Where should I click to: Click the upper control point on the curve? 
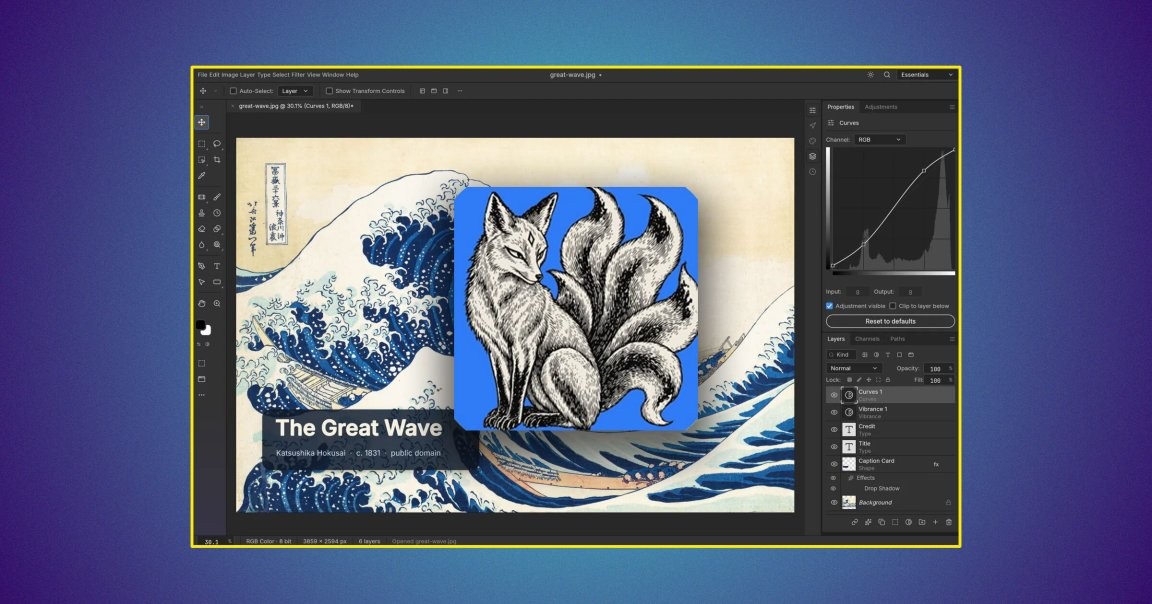click(924, 170)
